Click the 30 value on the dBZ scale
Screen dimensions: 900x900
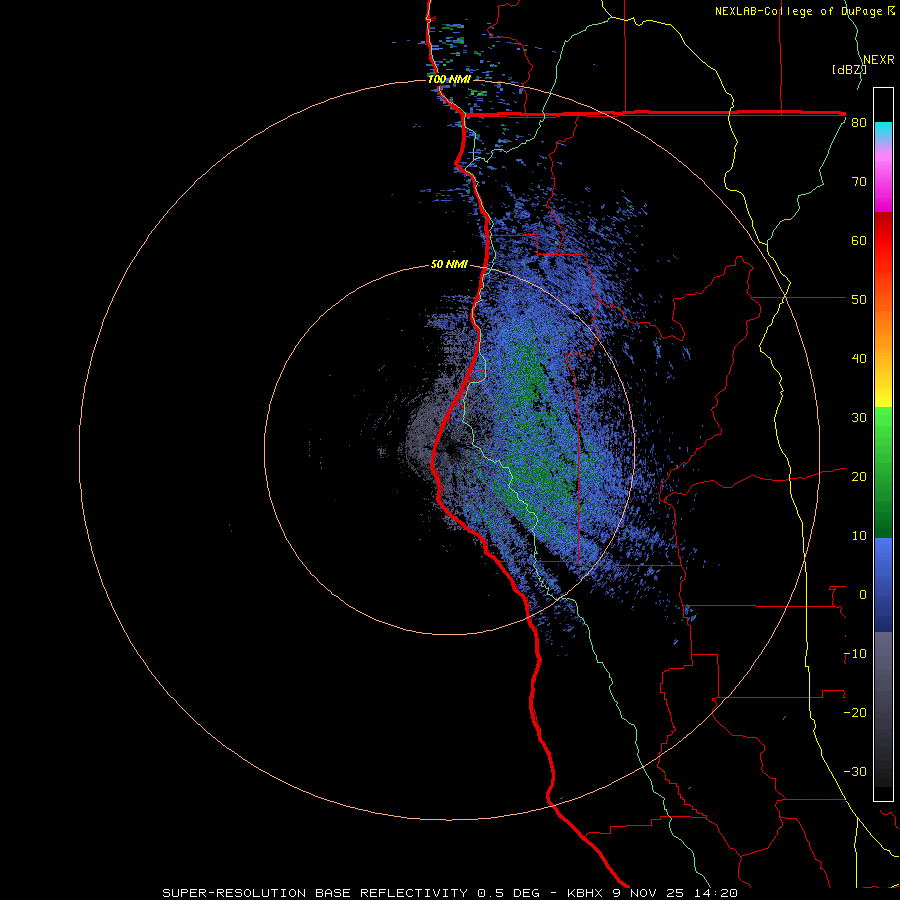(x=859, y=418)
